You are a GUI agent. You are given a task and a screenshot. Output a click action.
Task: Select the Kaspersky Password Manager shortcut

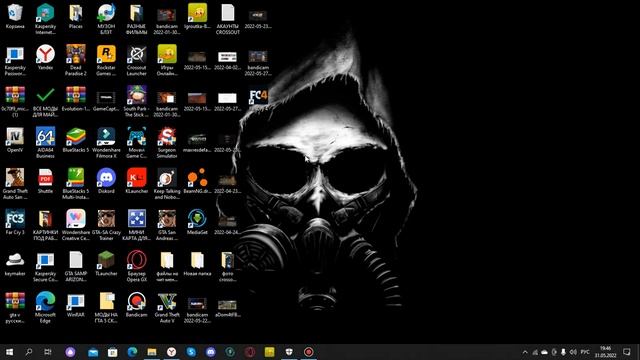coord(15,60)
